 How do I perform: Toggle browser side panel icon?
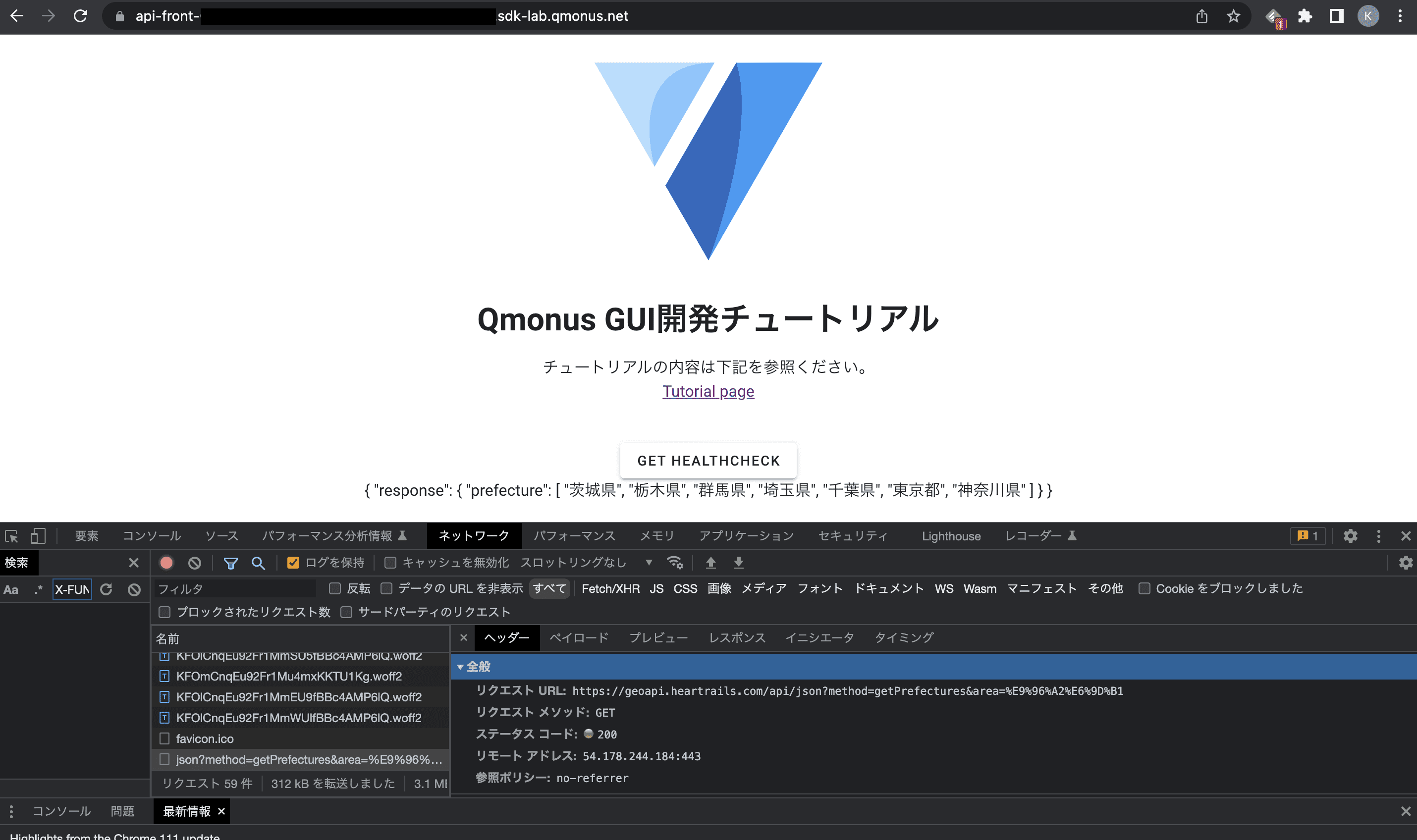pyautogui.click(x=1337, y=16)
